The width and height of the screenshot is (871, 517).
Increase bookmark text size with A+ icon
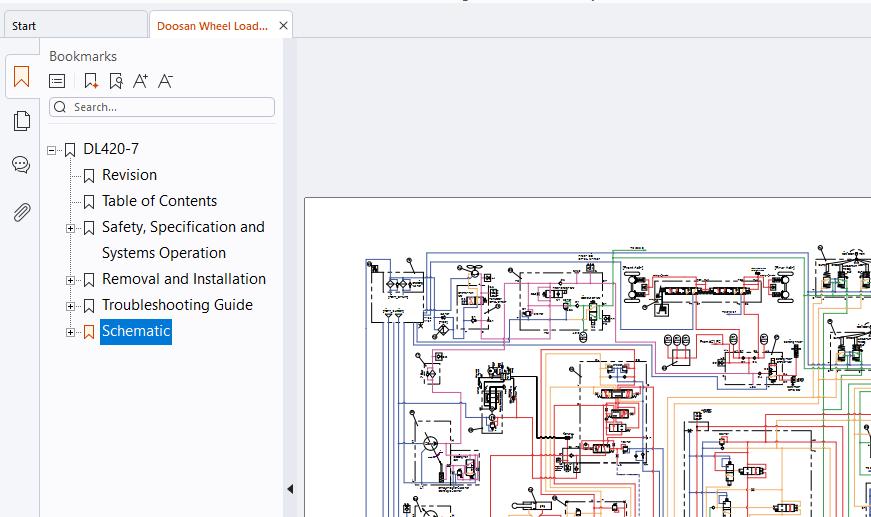141,81
